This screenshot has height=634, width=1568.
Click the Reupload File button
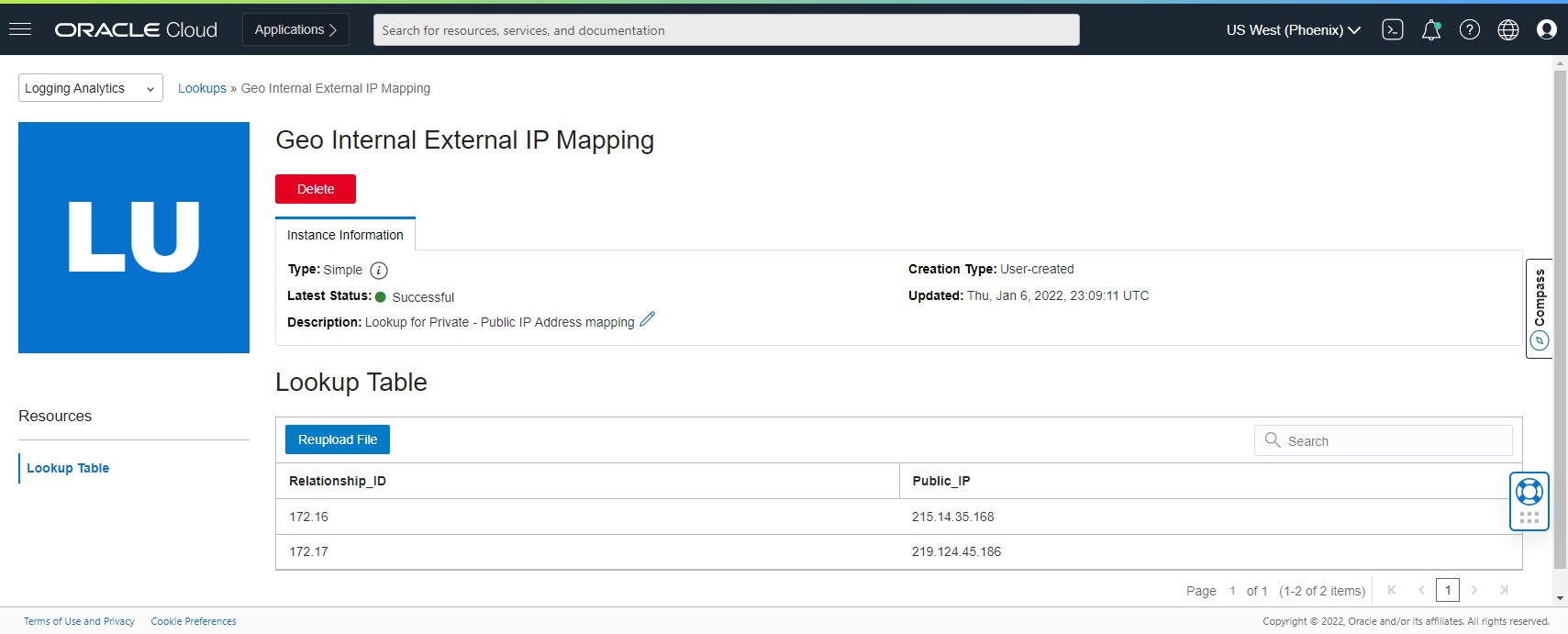[338, 439]
